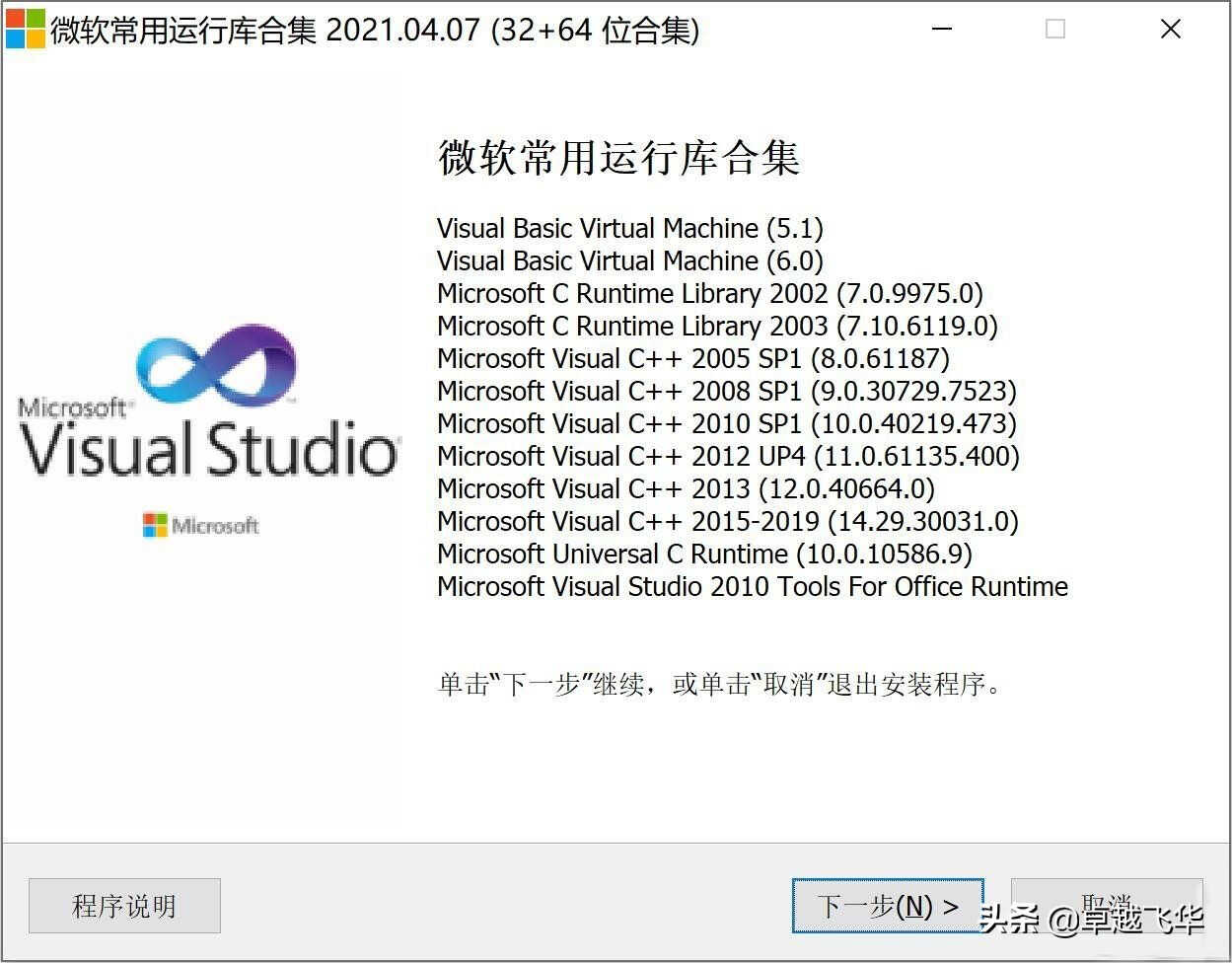
Task: Open the 程序说明 button
Action: pyautogui.click(x=124, y=906)
